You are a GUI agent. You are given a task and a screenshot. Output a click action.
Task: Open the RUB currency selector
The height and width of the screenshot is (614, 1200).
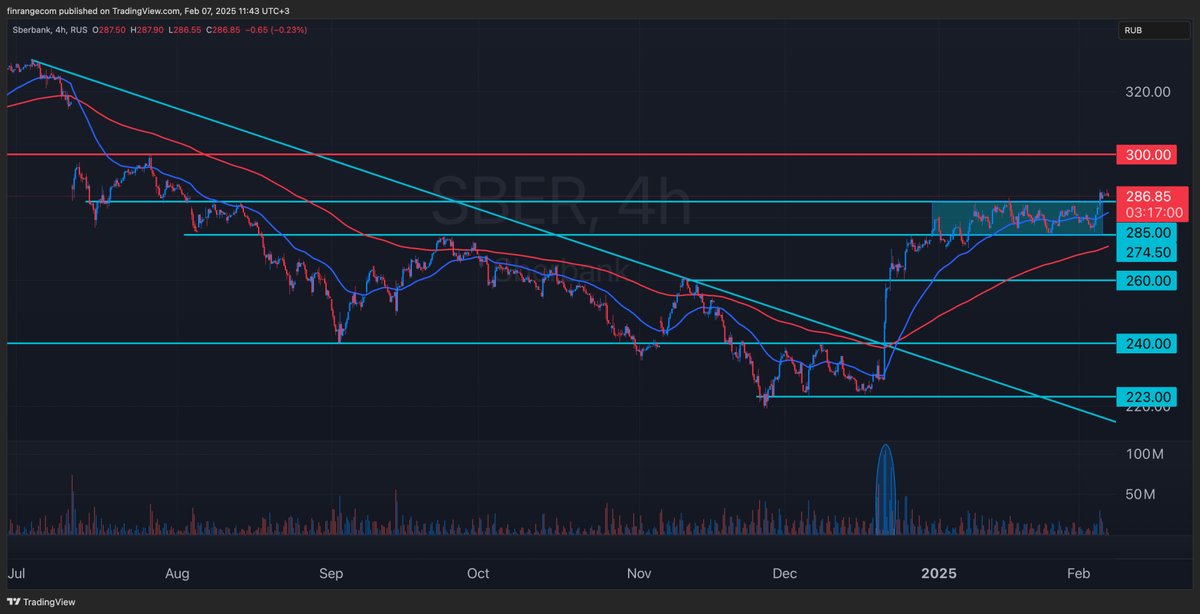[x=1152, y=31]
